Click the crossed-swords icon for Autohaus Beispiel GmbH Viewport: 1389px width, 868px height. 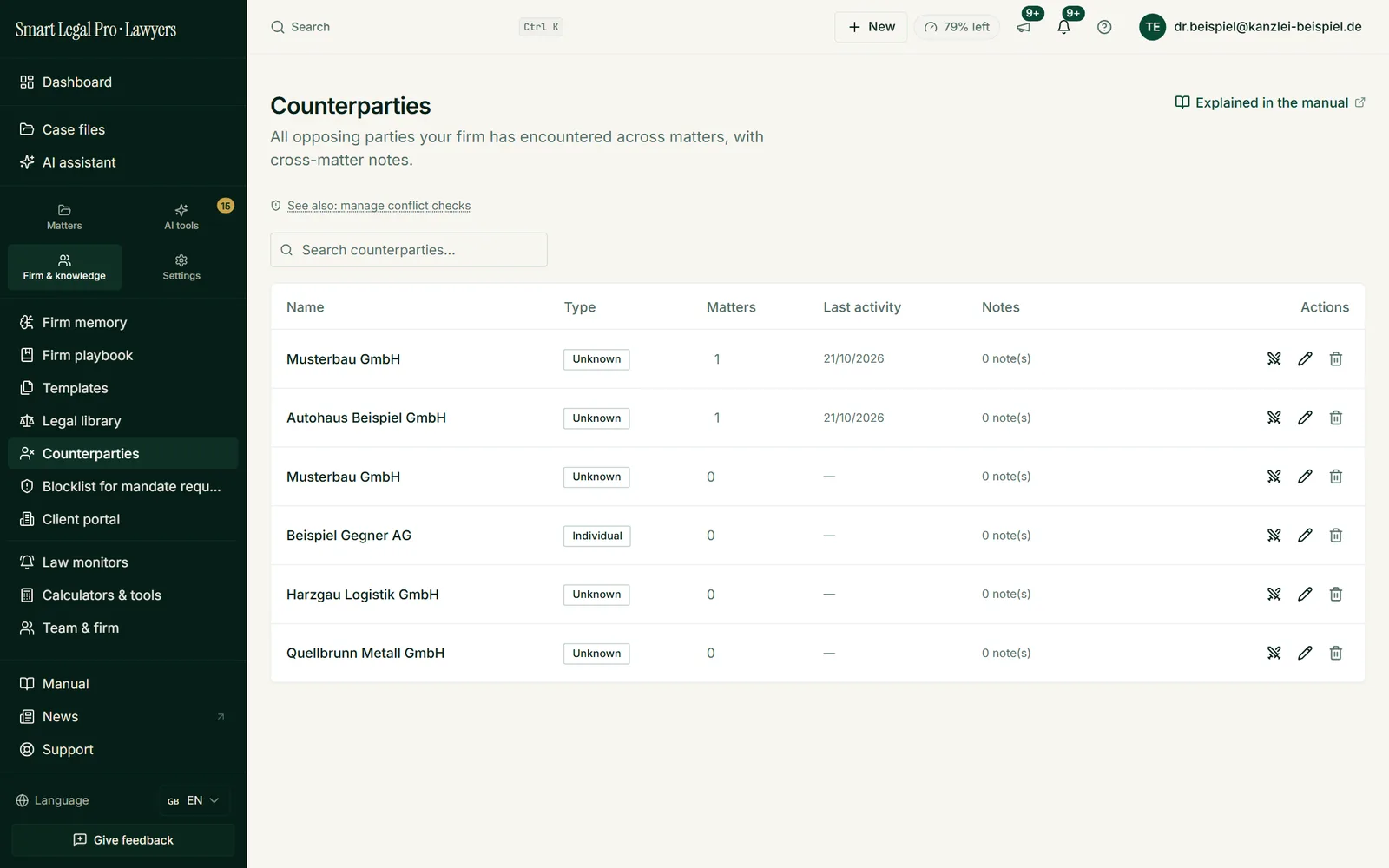1274,418
